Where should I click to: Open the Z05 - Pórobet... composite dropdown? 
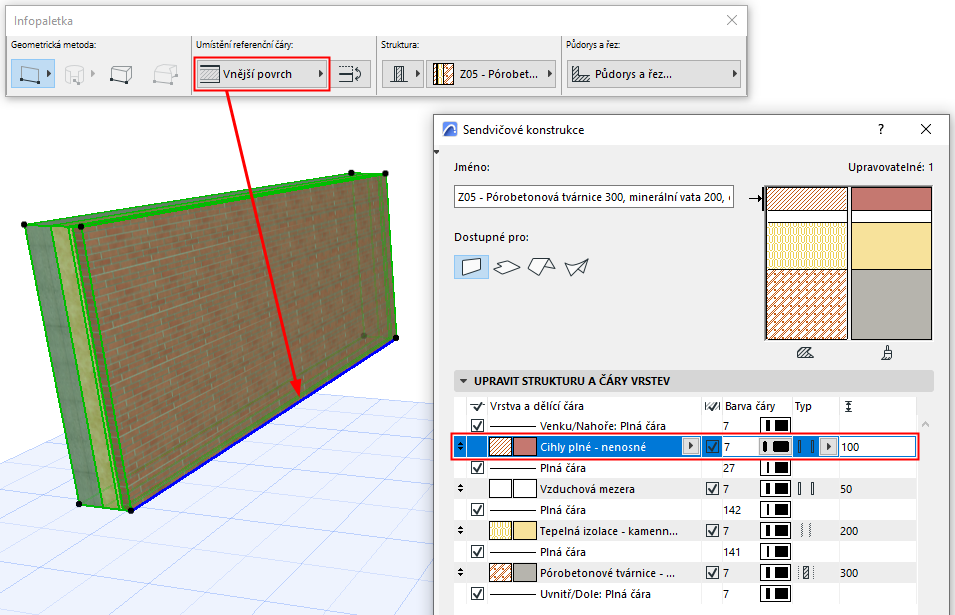point(491,74)
